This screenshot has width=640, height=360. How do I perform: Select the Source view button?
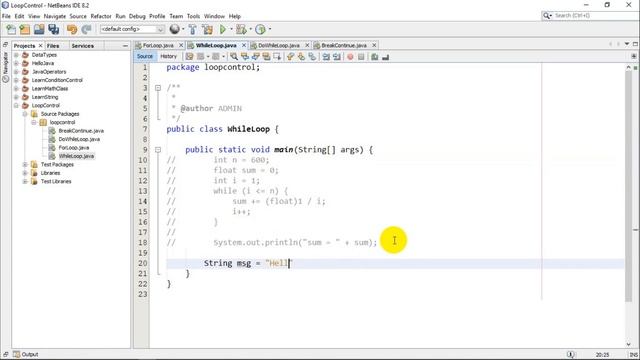pos(145,56)
